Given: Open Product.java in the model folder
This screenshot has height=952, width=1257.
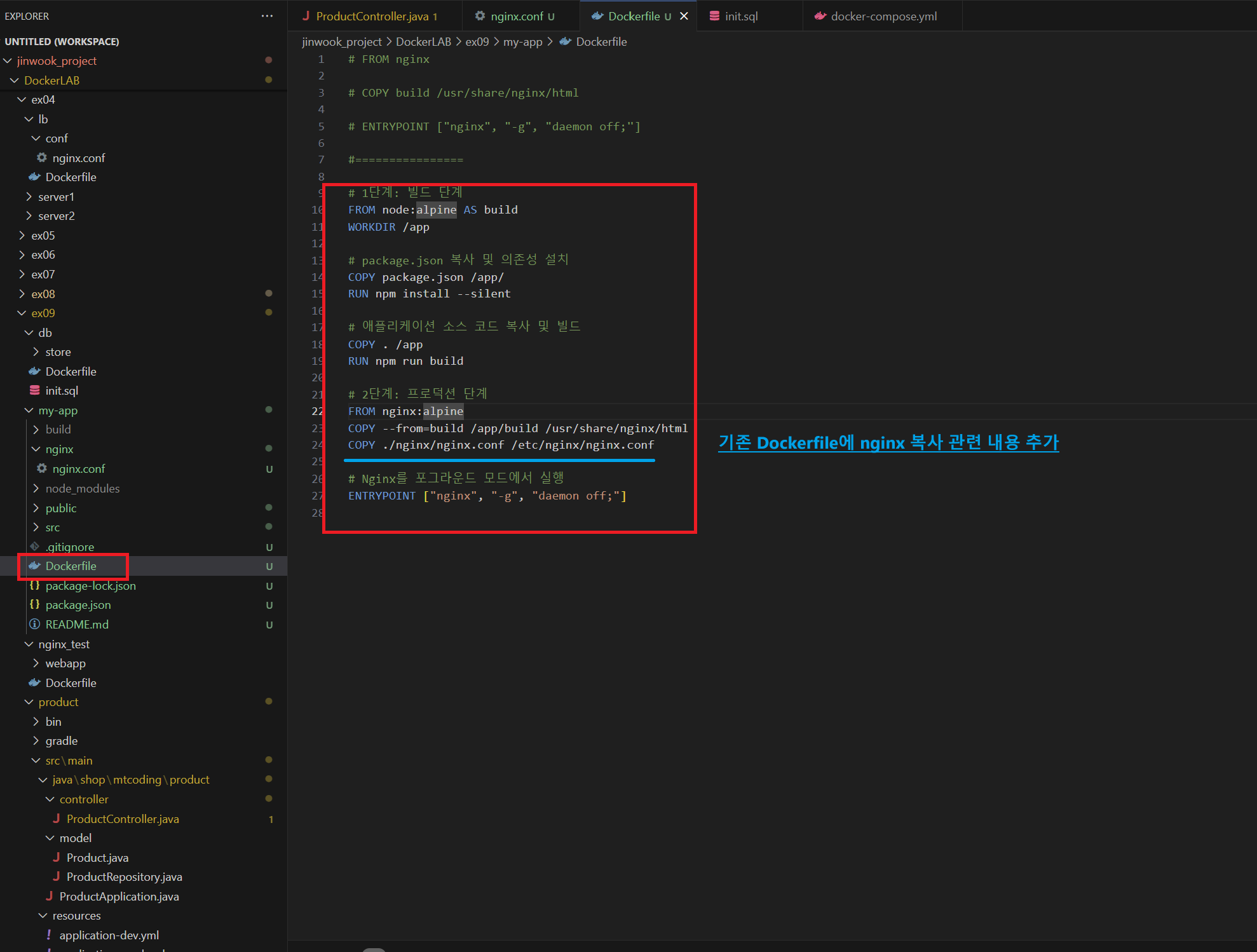Looking at the screenshot, I should coord(97,857).
